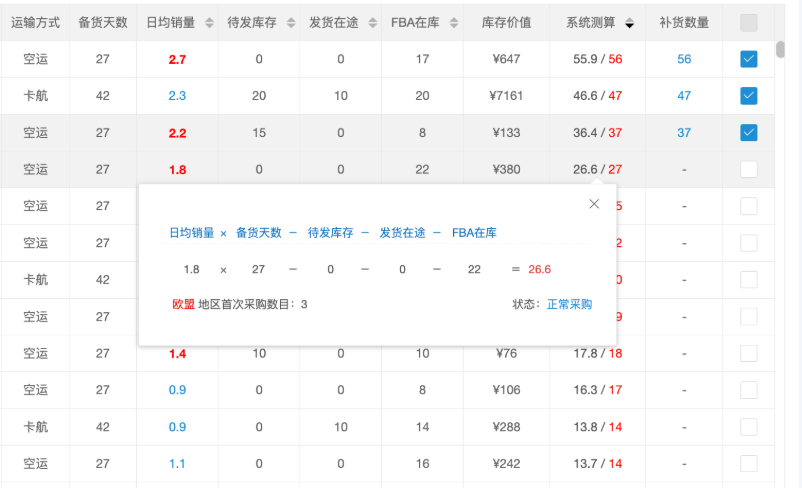Click the 补货数量 value 56
The height and width of the screenshot is (488, 802).
684,60
